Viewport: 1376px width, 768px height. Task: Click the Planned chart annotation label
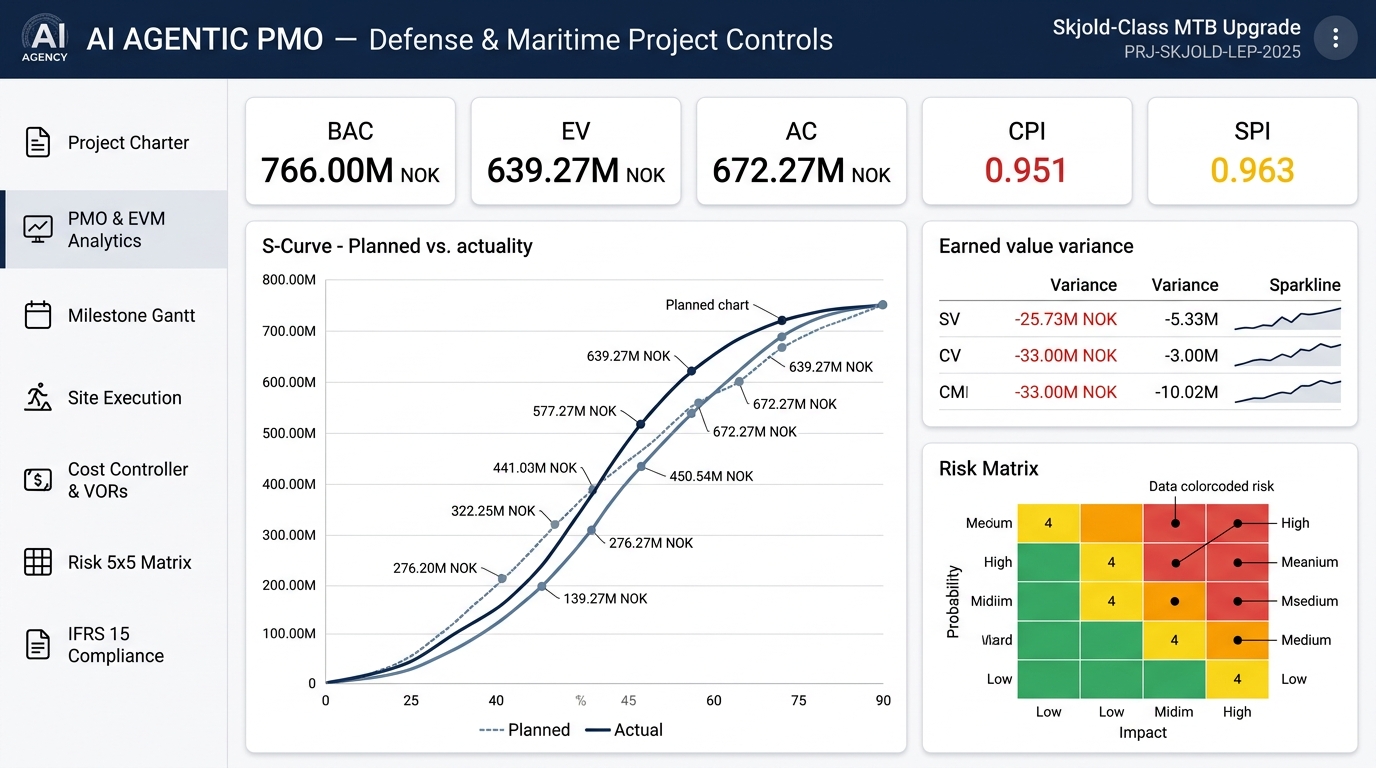707,305
